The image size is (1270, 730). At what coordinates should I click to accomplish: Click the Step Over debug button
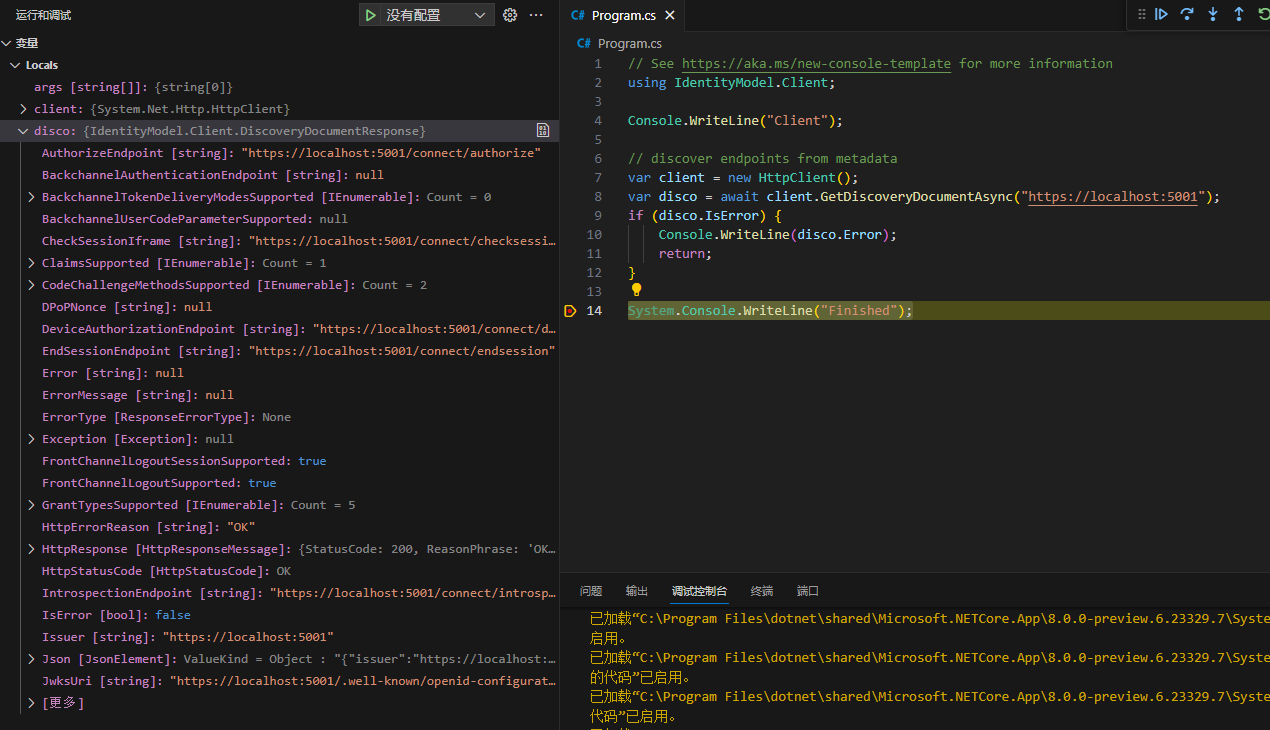(x=1187, y=14)
